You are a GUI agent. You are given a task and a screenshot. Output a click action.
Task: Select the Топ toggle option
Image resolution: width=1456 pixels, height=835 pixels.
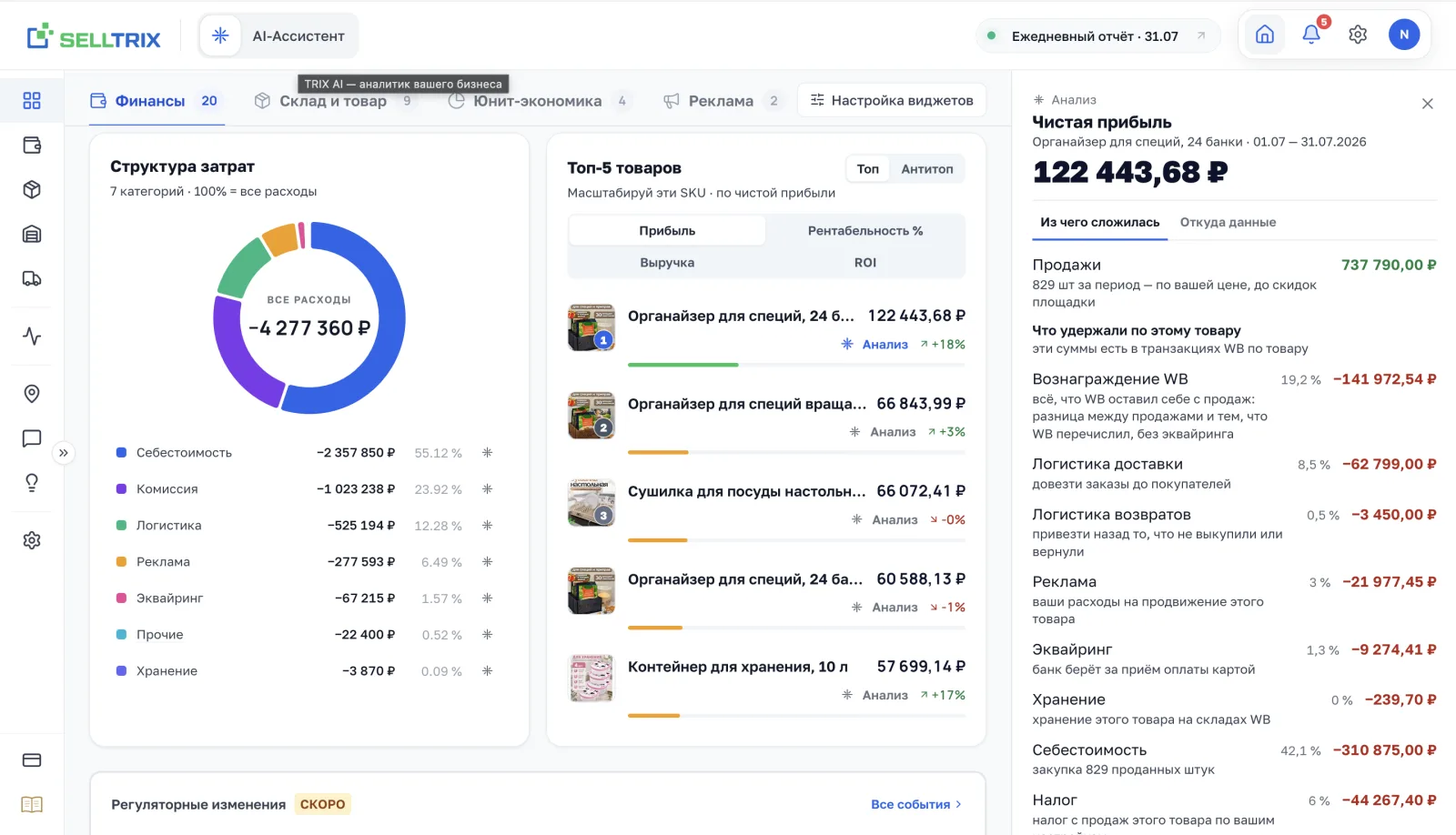click(868, 169)
